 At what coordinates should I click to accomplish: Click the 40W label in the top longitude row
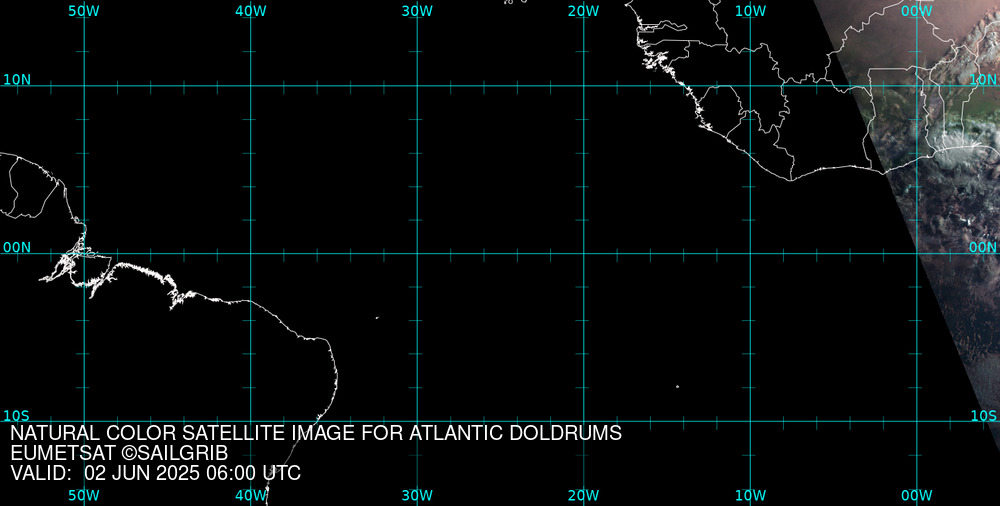[x=251, y=11]
